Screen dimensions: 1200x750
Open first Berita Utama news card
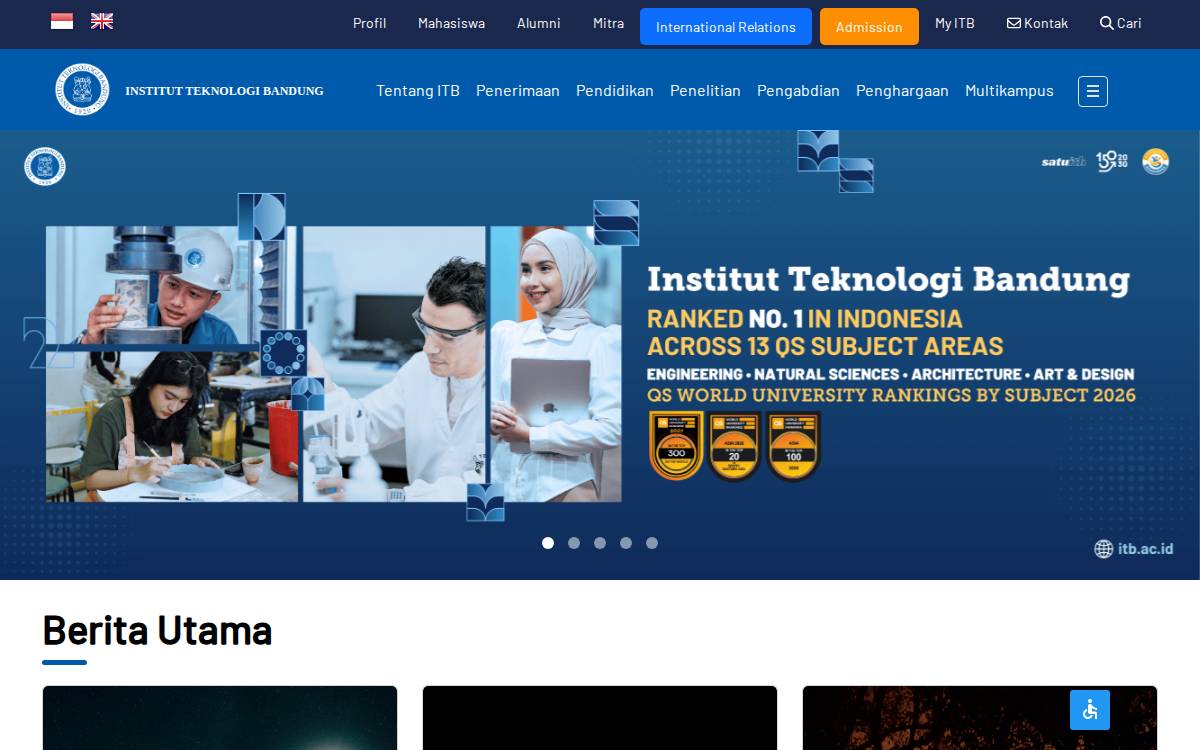click(220, 718)
